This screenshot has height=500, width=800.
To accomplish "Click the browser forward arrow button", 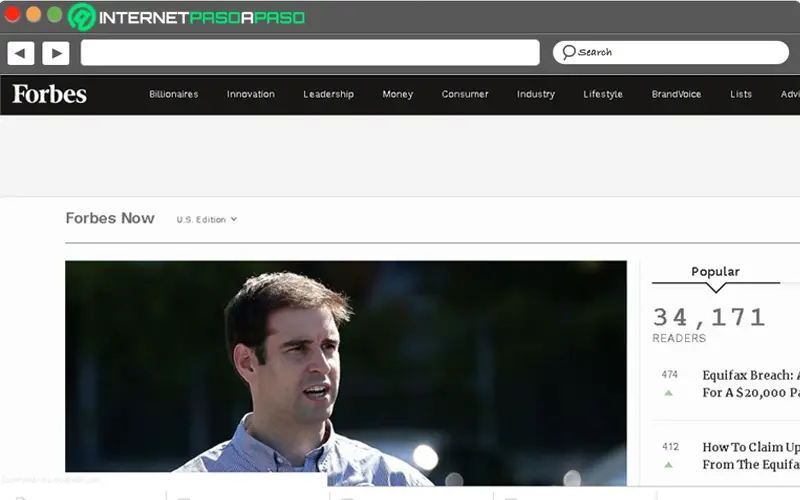I will pos(56,53).
